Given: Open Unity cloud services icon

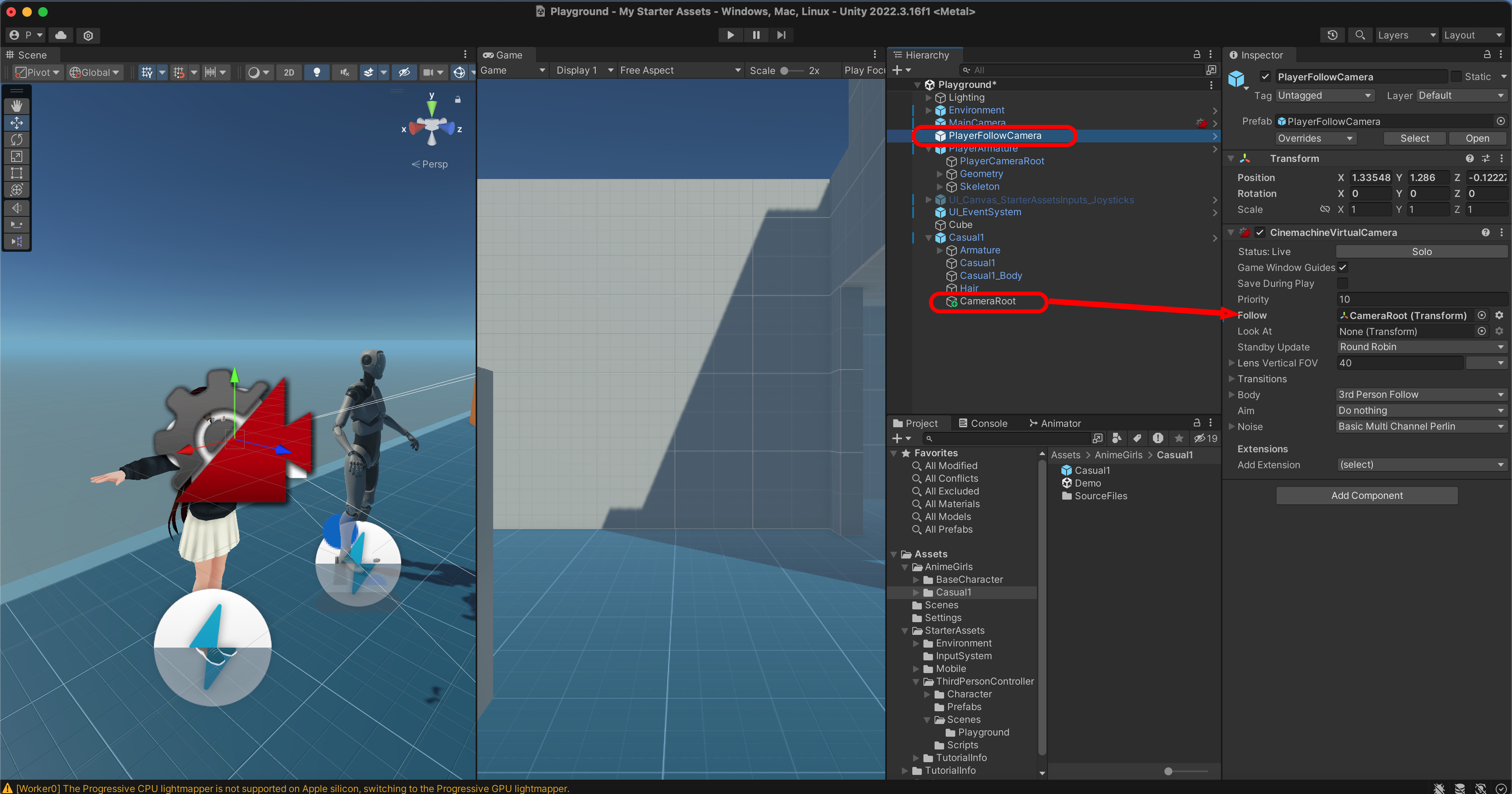Looking at the screenshot, I should 60,35.
